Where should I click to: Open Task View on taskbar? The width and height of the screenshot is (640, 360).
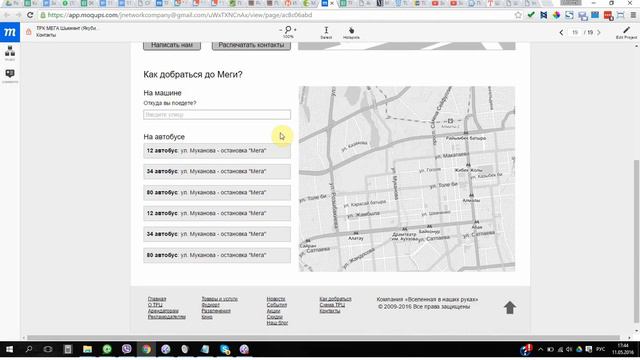pos(48,349)
